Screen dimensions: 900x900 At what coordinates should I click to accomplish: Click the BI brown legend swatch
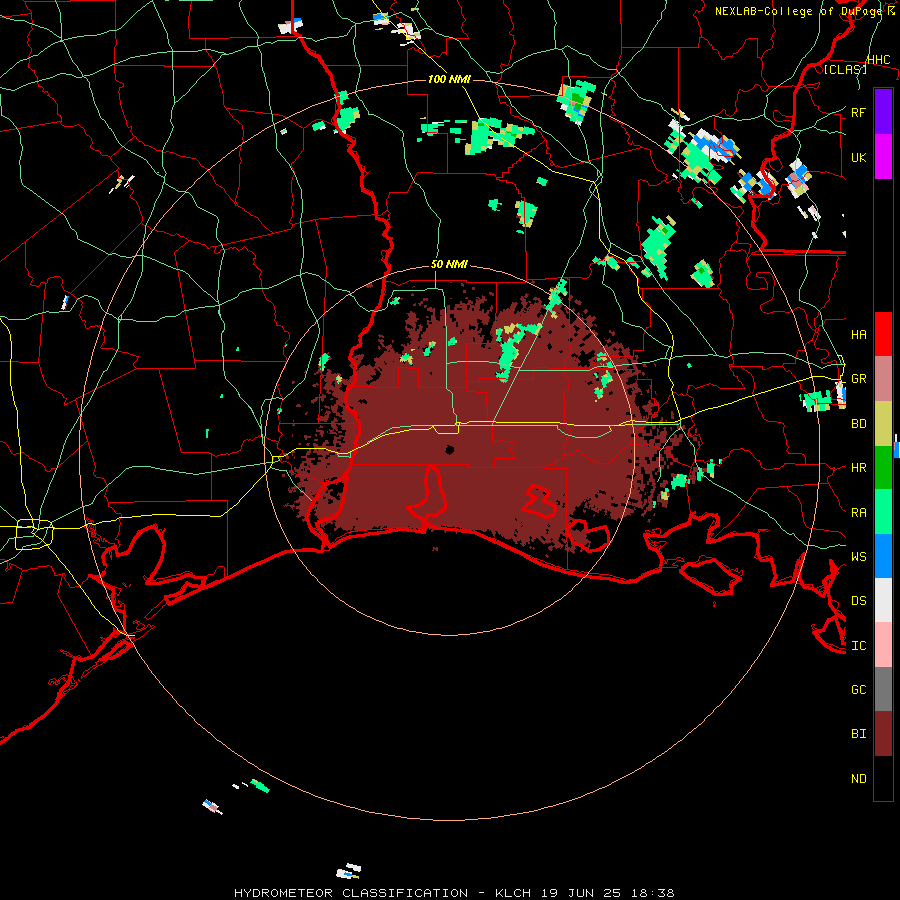point(883,734)
